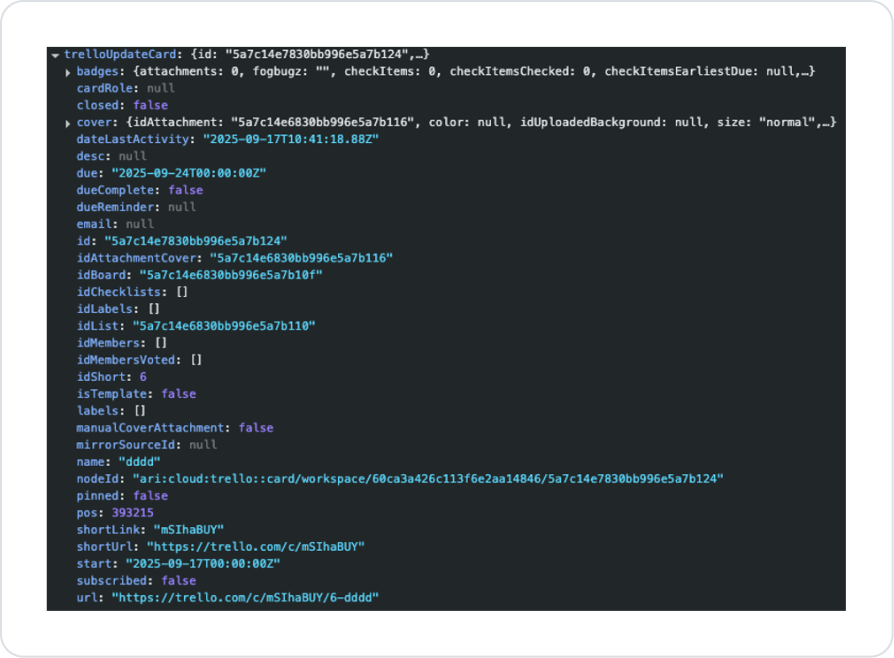Click the idList value ending in 7b110
The height and width of the screenshot is (658, 894).
(224, 326)
